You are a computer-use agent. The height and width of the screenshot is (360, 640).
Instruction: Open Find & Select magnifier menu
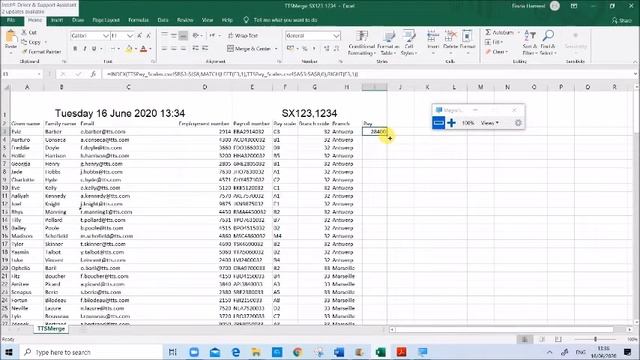point(548,42)
